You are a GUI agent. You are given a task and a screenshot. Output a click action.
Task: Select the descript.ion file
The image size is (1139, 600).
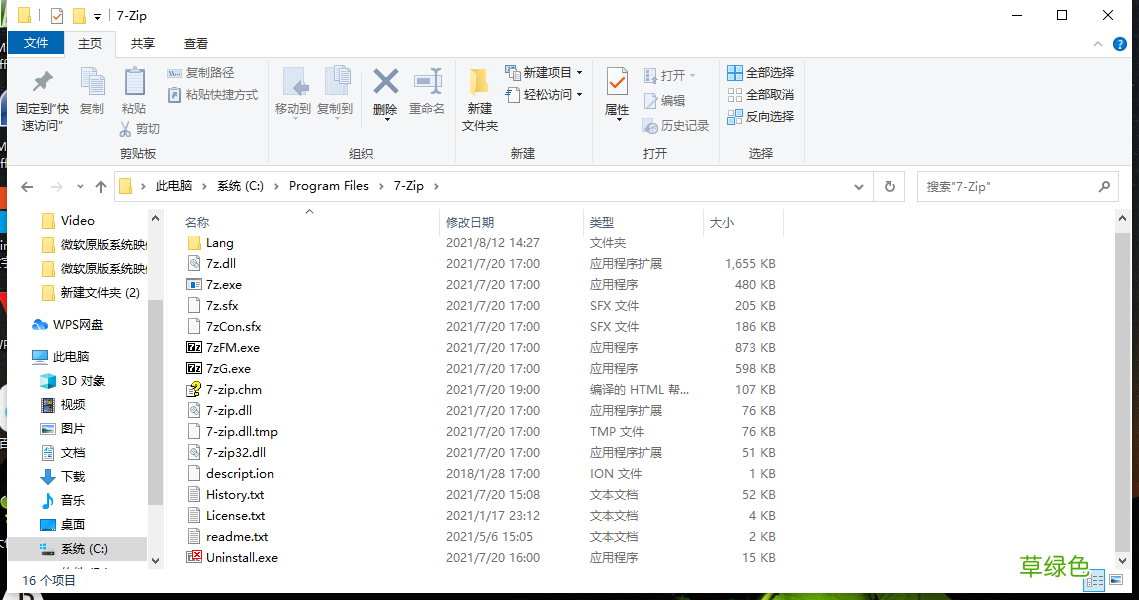click(240, 474)
